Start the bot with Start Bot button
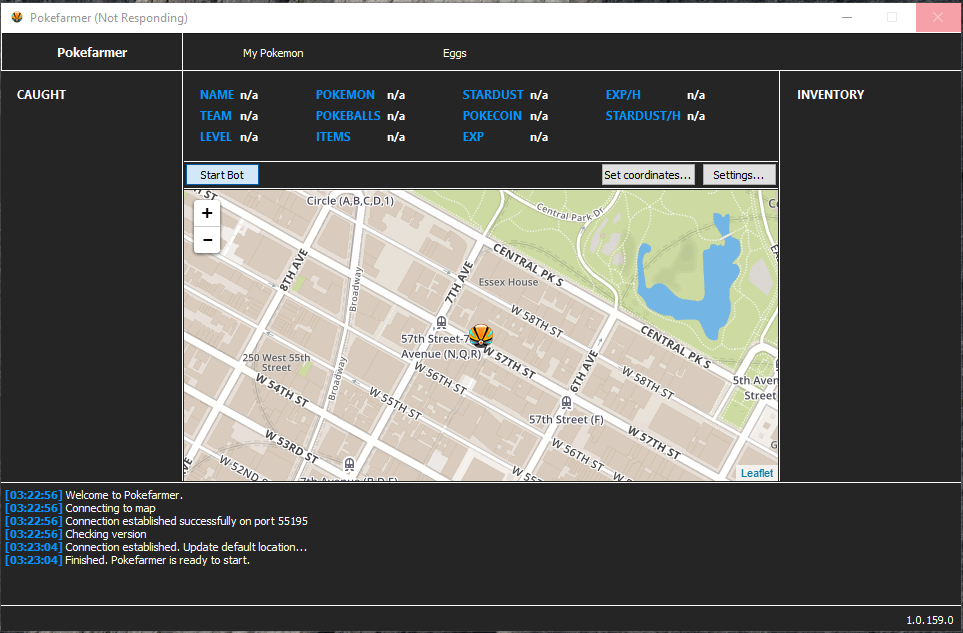The image size is (963, 633). pyautogui.click(x=222, y=175)
